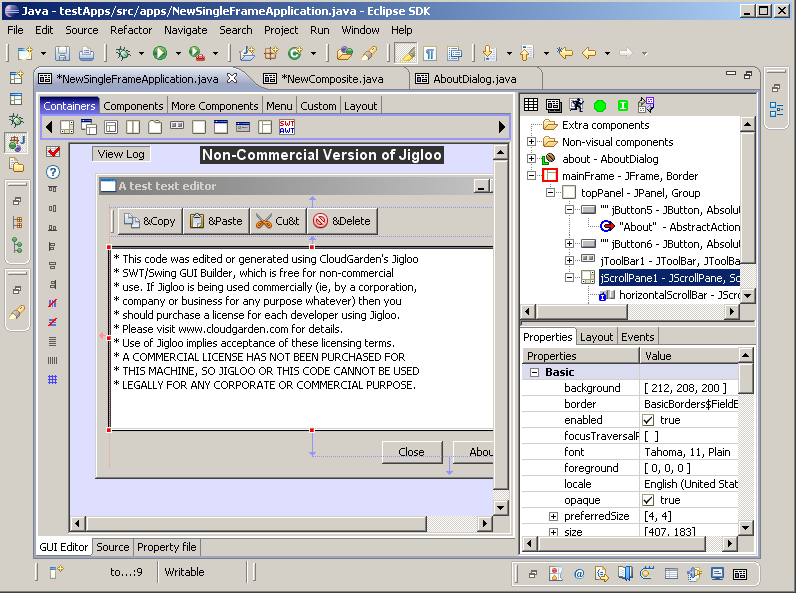Collapse the mainFrame JFrame tree node
Viewport: 796px width, 594px height.
click(532, 176)
